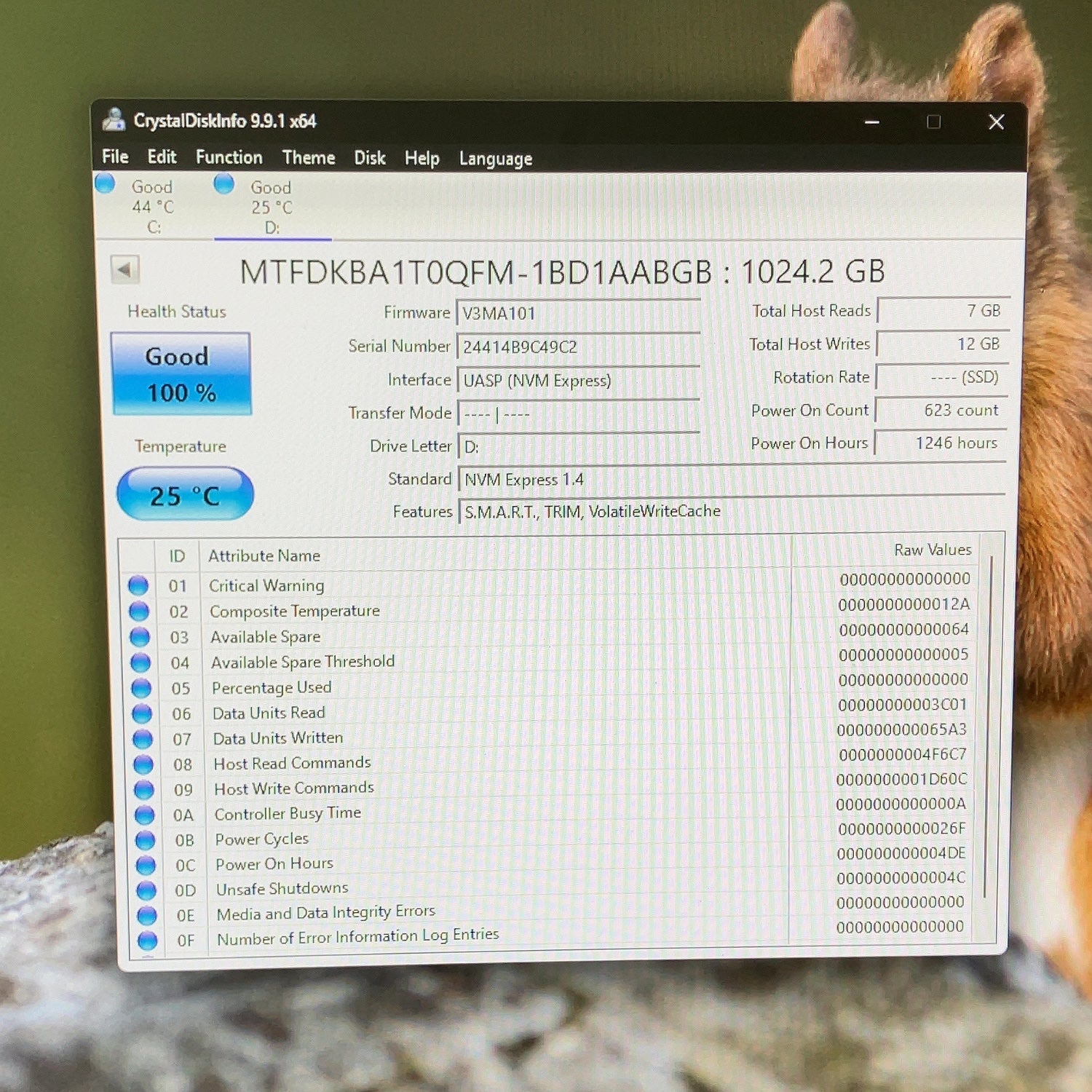Click the Attribute Name column header
Screen dimensions: 1092x1092
click(x=264, y=555)
